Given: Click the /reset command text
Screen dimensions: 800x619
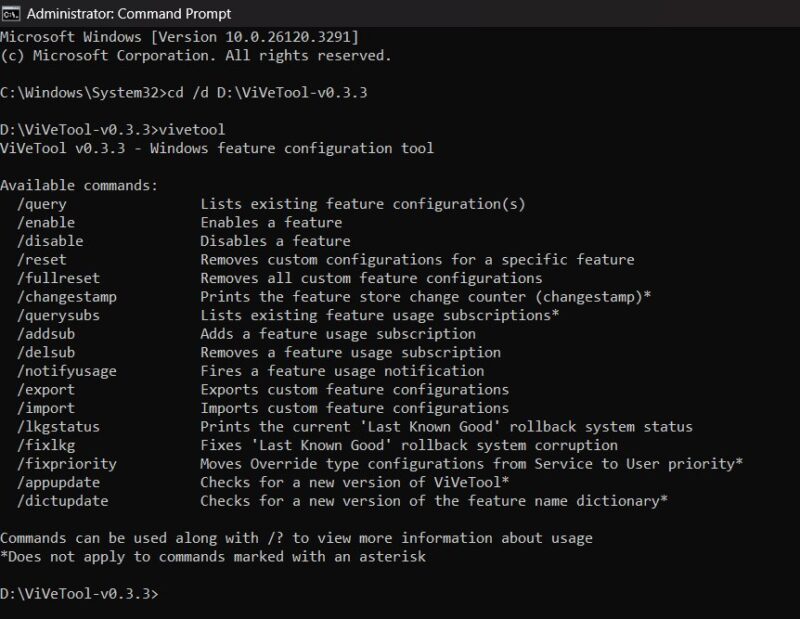Looking at the screenshot, I should point(42,259).
